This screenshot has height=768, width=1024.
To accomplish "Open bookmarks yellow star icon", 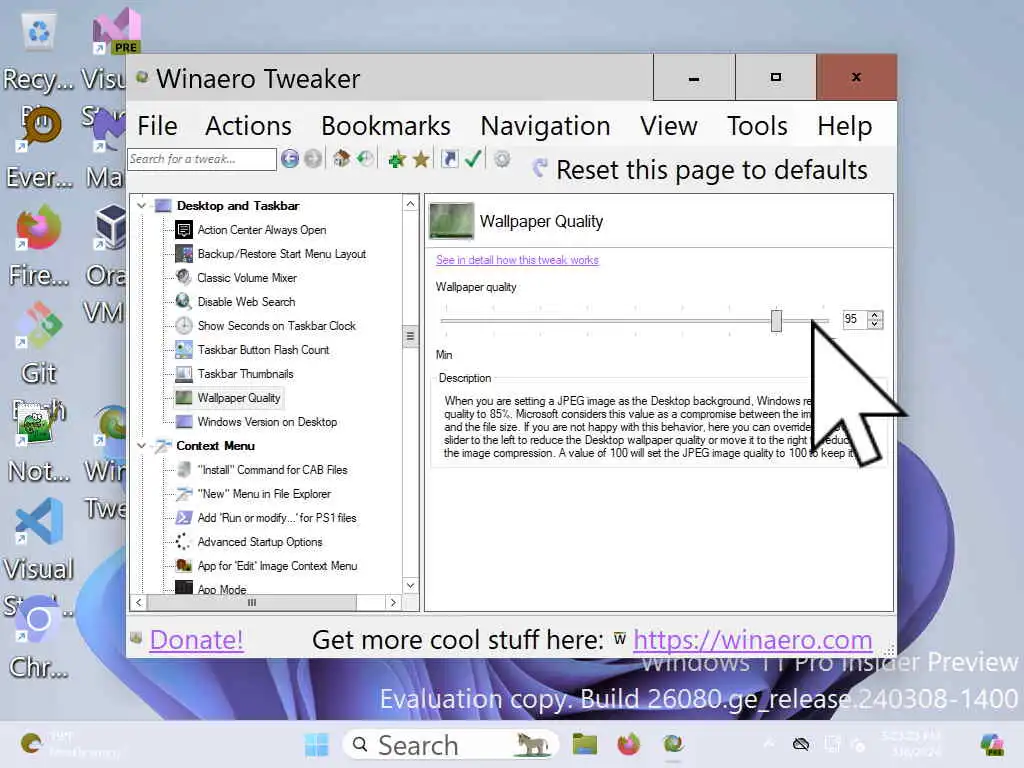I will point(421,159).
